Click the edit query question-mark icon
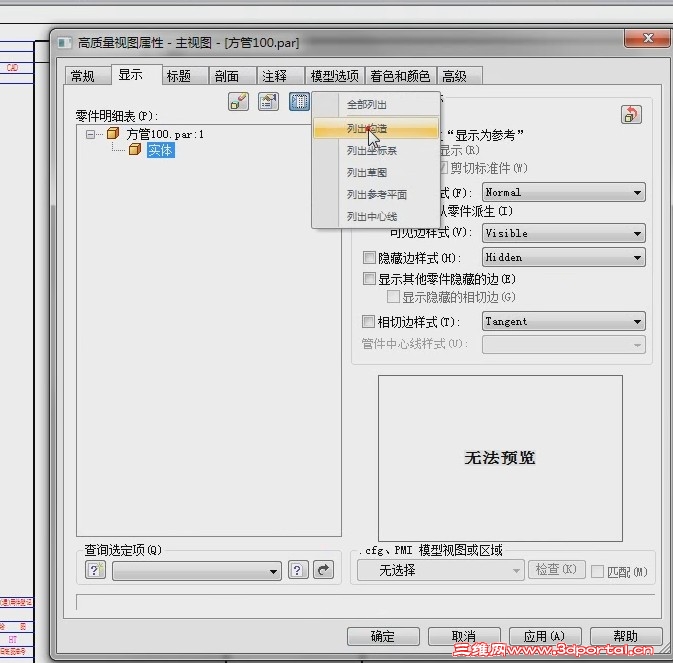This screenshot has width=673, height=663. [x=298, y=570]
